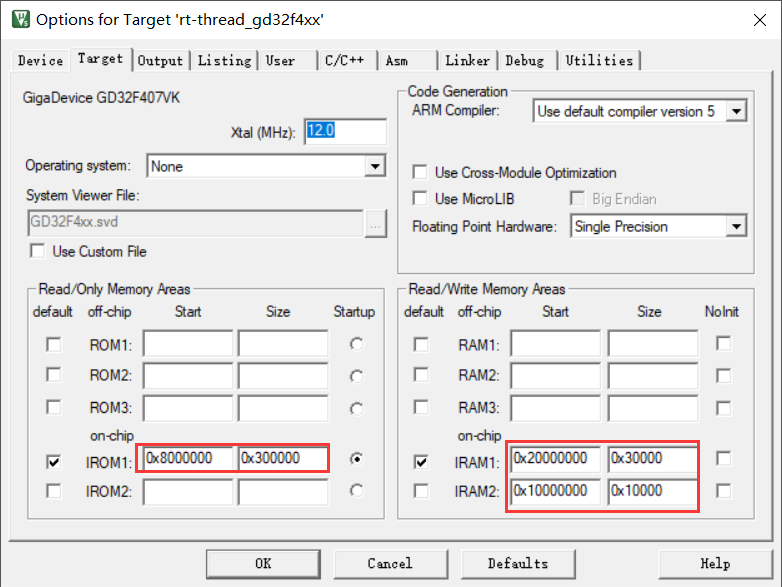Viewport: 782px width, 587px height.
Task: Open the C/C++ tab
Action: [x=346, y=60]
